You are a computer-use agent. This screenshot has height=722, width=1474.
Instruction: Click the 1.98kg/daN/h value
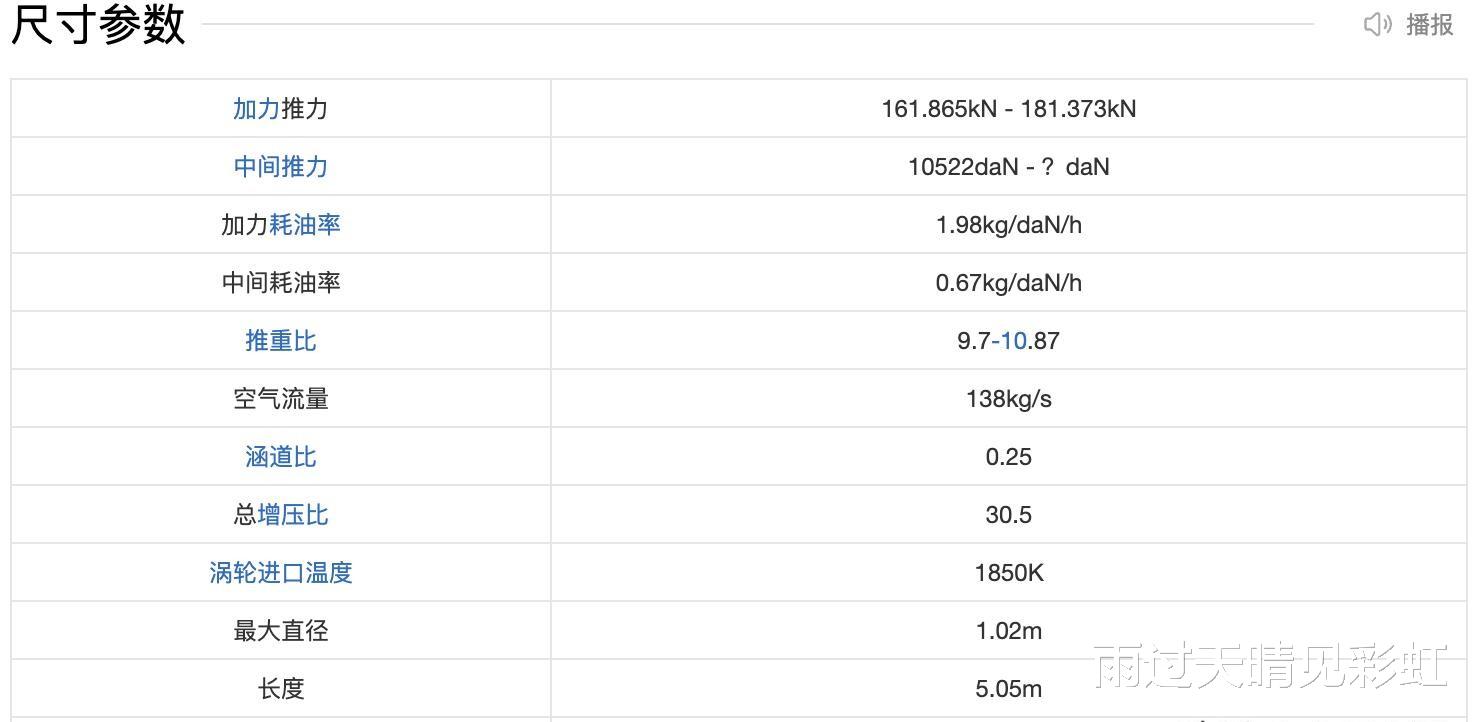1008,224
